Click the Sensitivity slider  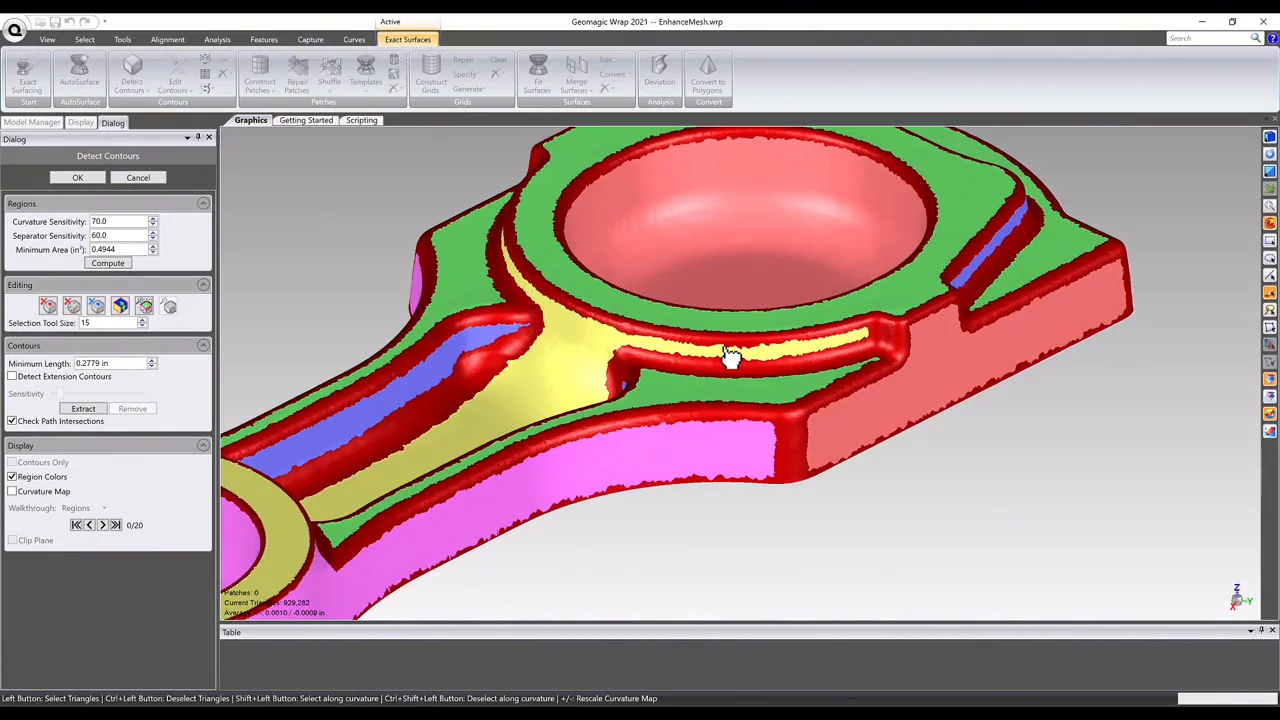coord(58,394)
